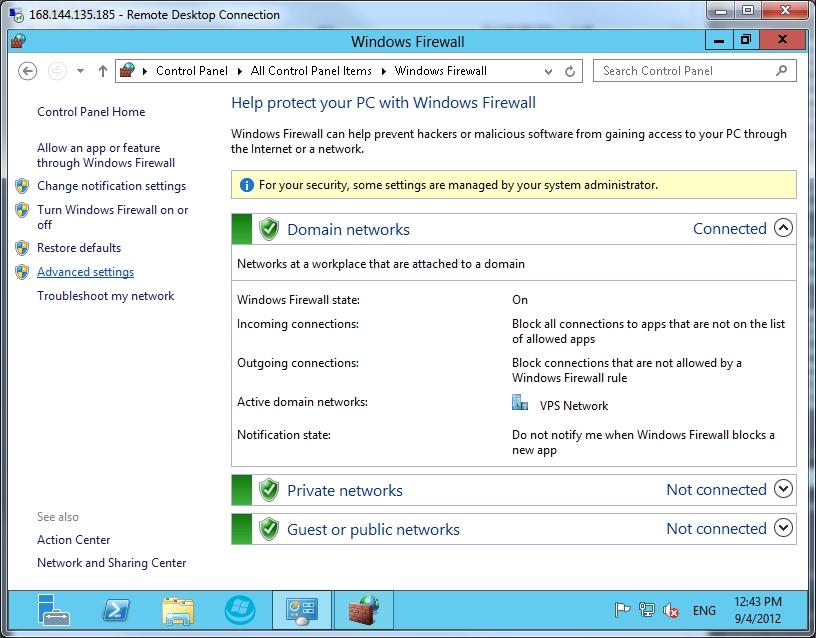Screen dimensions: 816x638
Task: Expand Guest or public networks section
Action: pyautogui.click(x=783, y=528)
